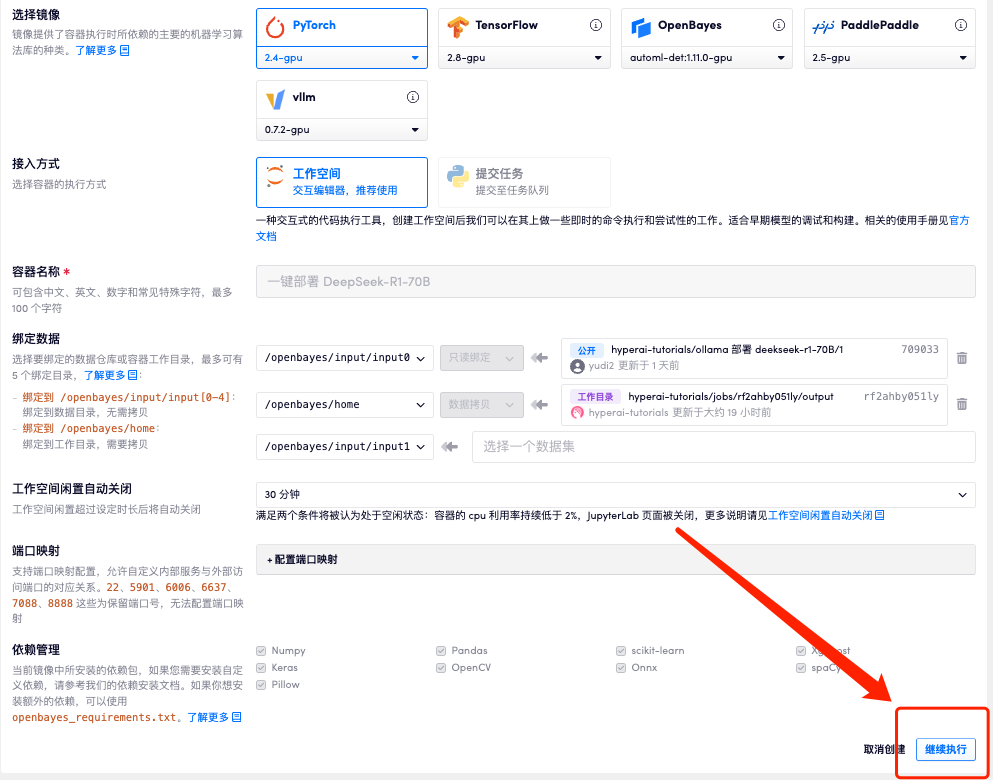993x780 pixels.
Task: Toggle the Pillow dependency checkbox
Action: pyautogui.click(x=261, y=685)
